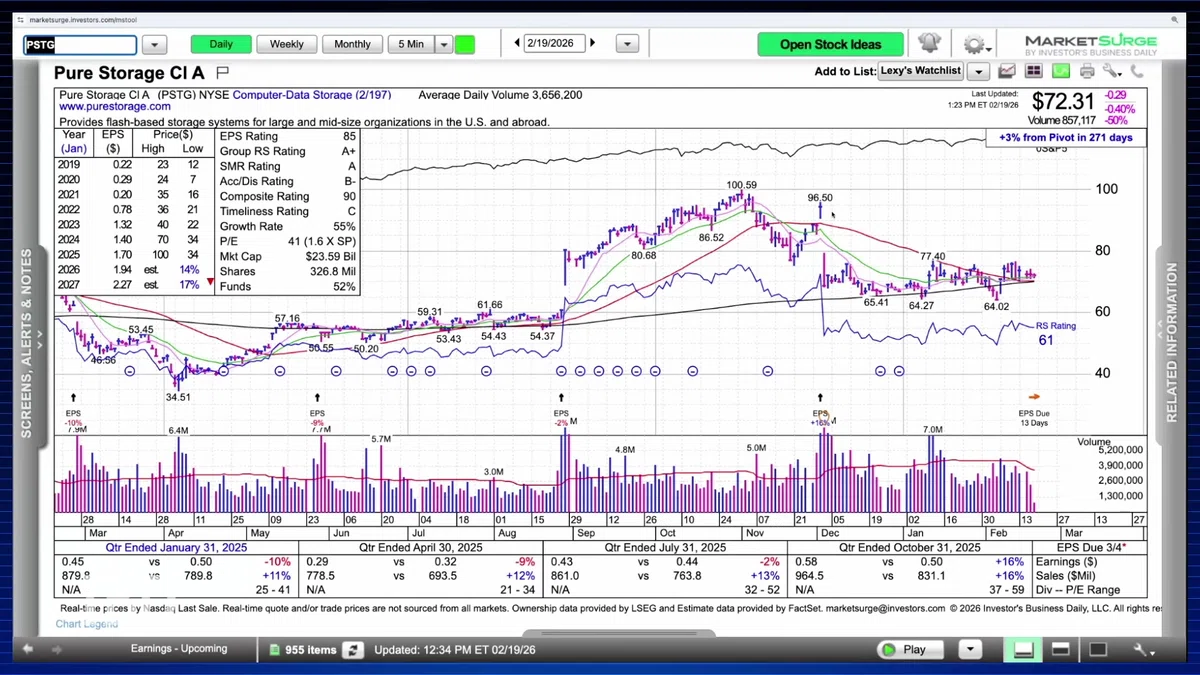Open the intraday interval dropdown arrow
The height and width of the screenshot is (675, 1200).
point(444,44)
